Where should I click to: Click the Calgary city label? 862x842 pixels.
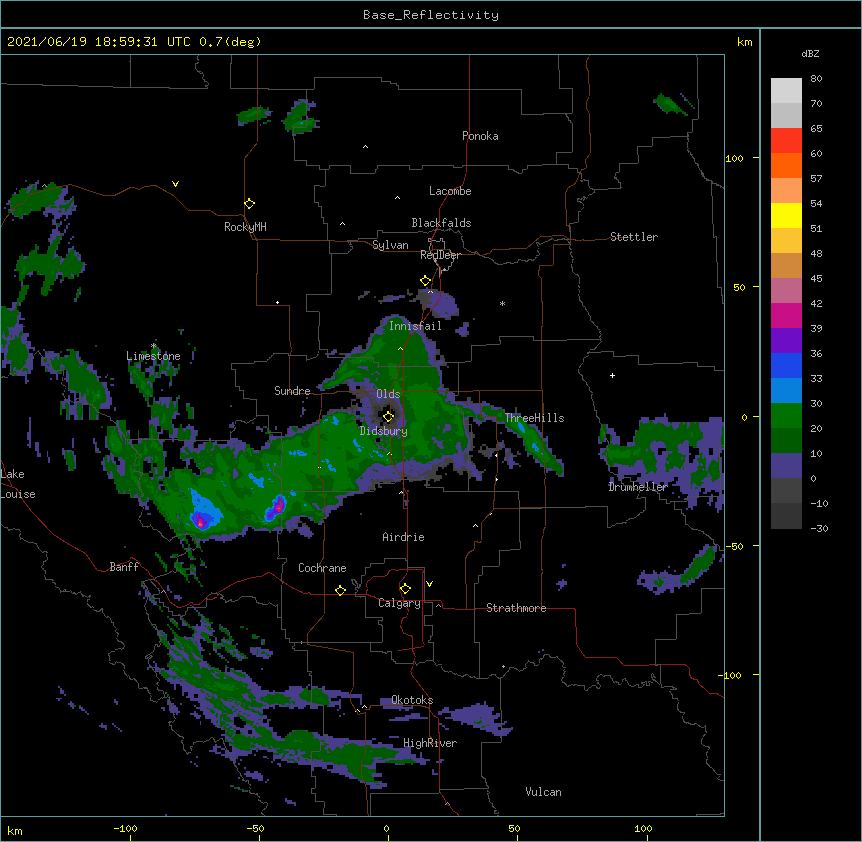(400, 603)
